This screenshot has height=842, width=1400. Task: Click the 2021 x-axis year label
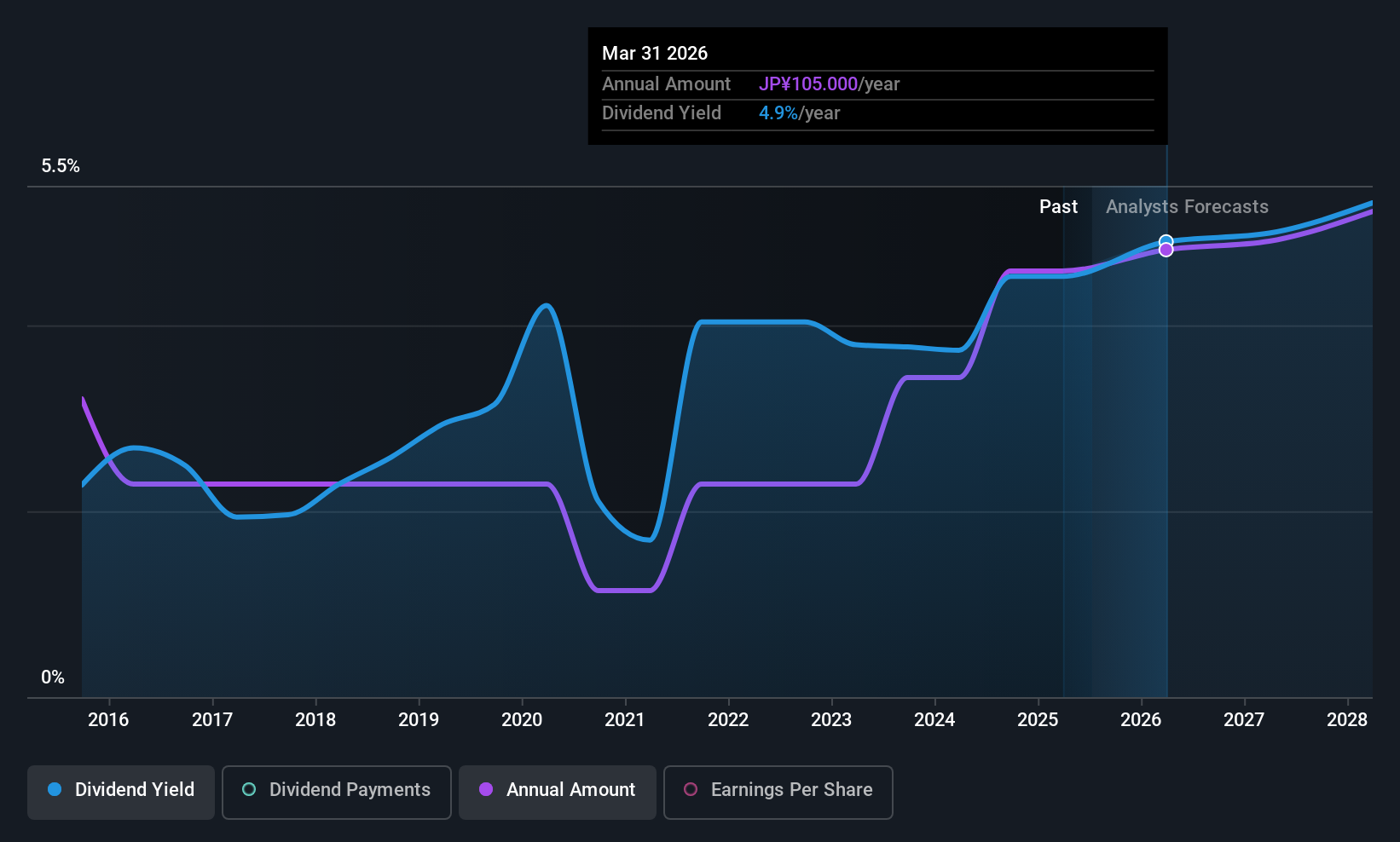tap(625, 720)
